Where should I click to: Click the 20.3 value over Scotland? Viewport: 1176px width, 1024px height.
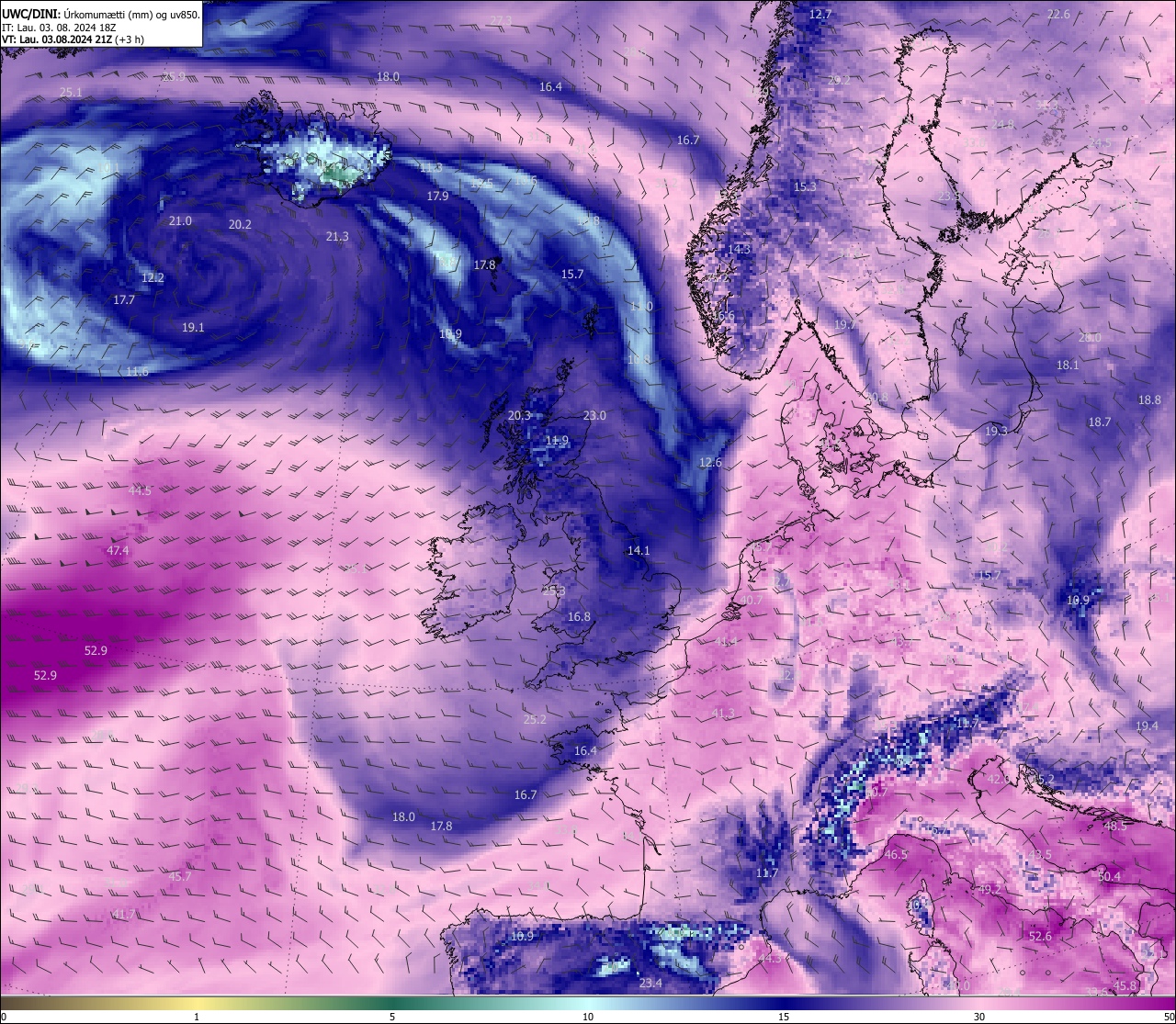519,416
